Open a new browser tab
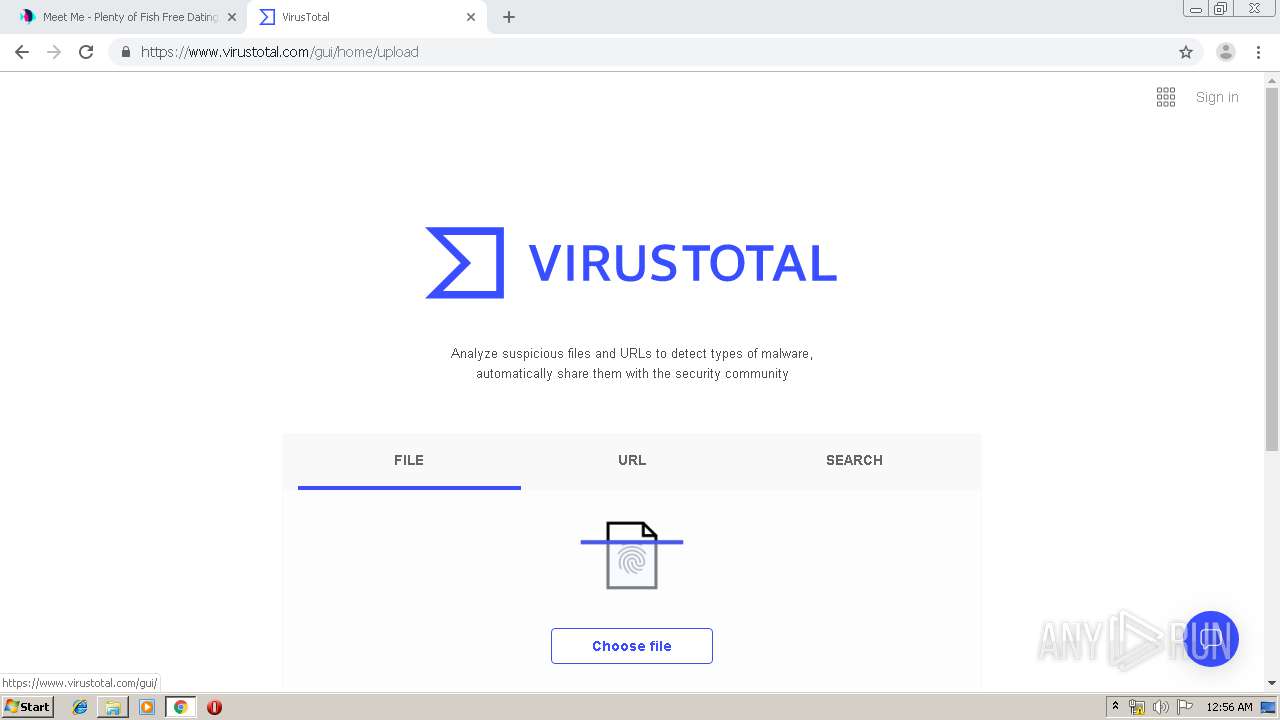The height and width of the screenshot is (720, 1280). (x=509, y=17)
